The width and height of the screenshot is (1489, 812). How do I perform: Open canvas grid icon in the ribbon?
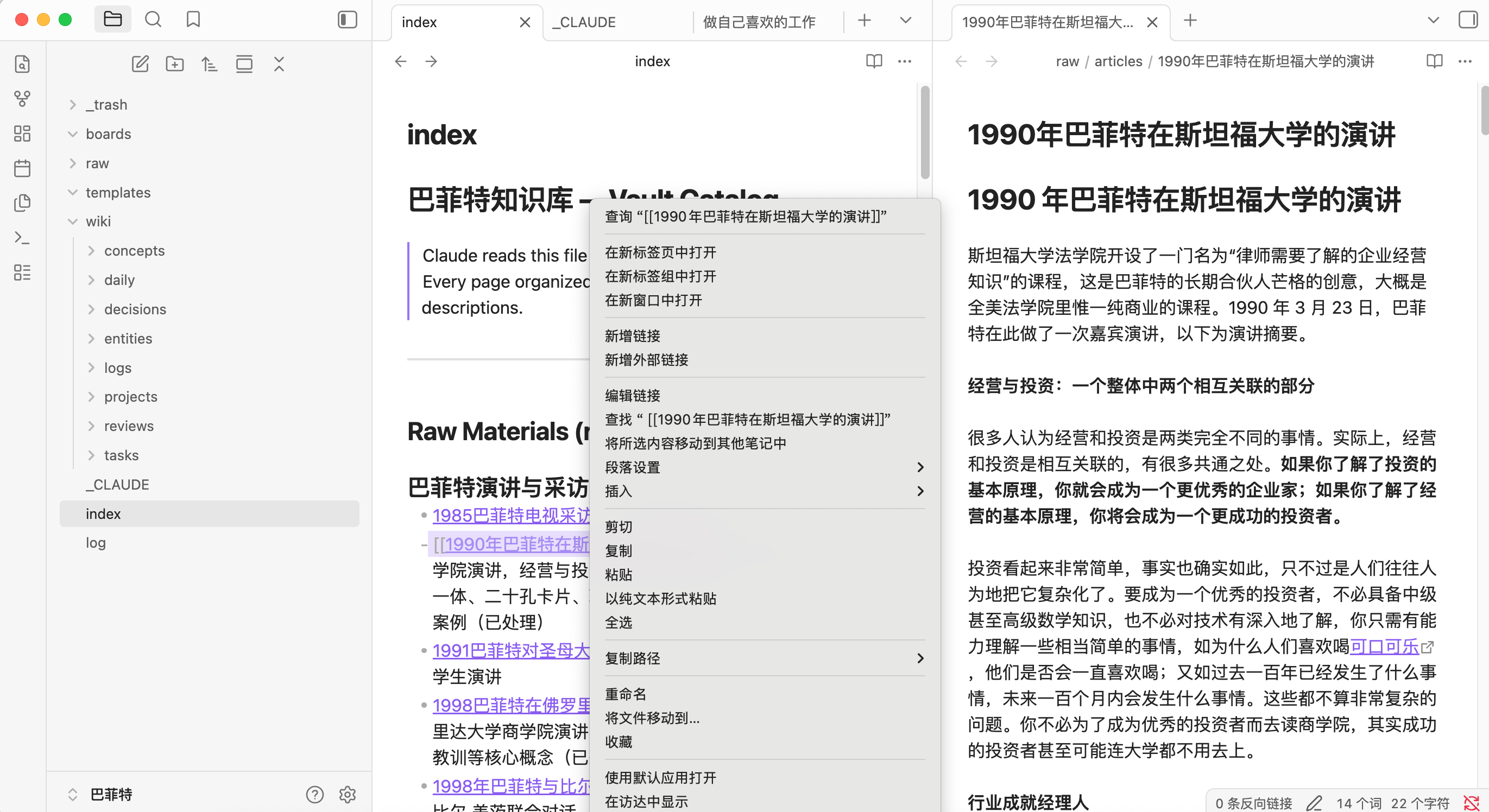click(x=22, y=134)
